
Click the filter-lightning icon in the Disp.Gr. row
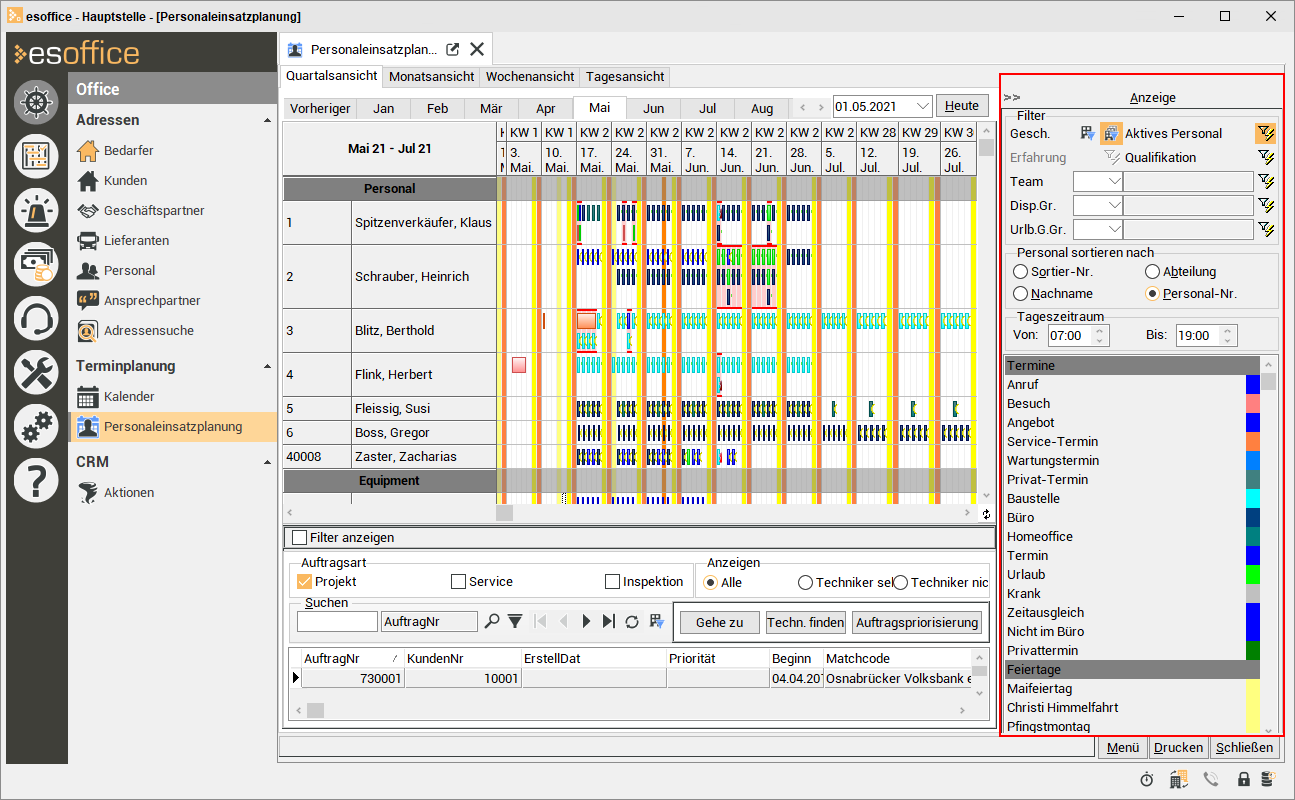pyautogui.click(x=1267, y=205)
